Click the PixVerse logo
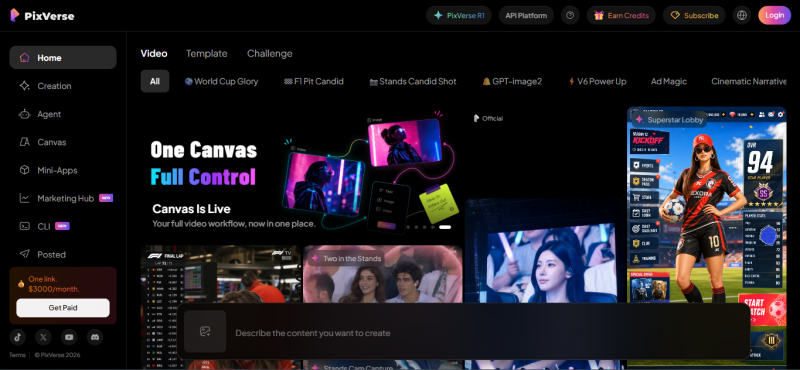 [42, 15]
